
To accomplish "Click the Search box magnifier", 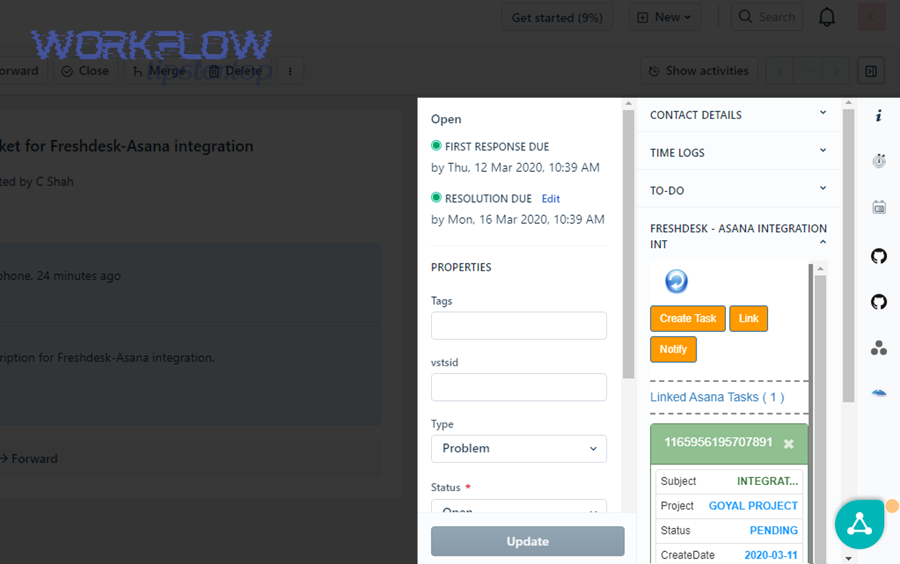I will click(x=745, y=17).
